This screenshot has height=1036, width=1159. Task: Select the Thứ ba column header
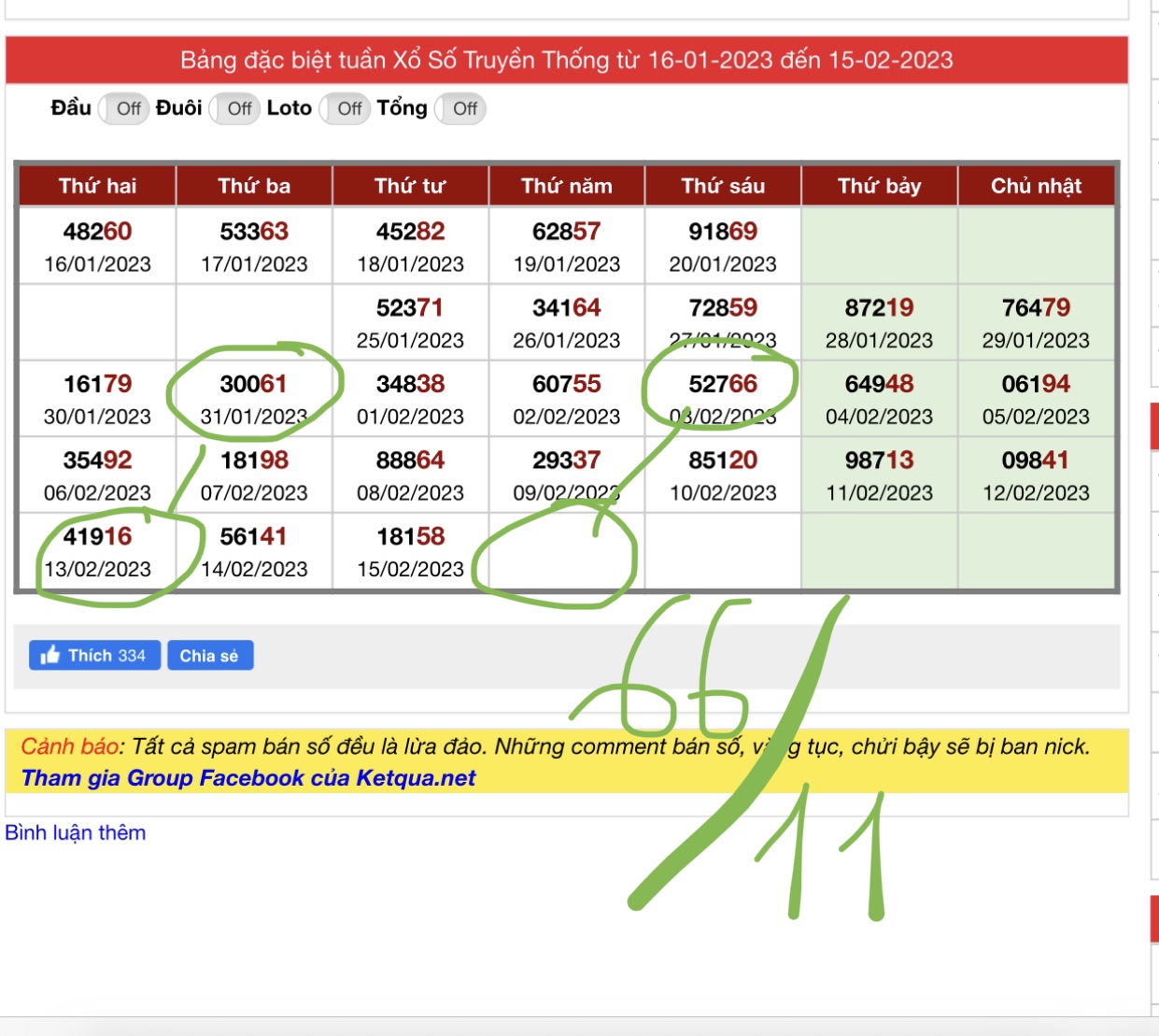click(x=254, y=186)
